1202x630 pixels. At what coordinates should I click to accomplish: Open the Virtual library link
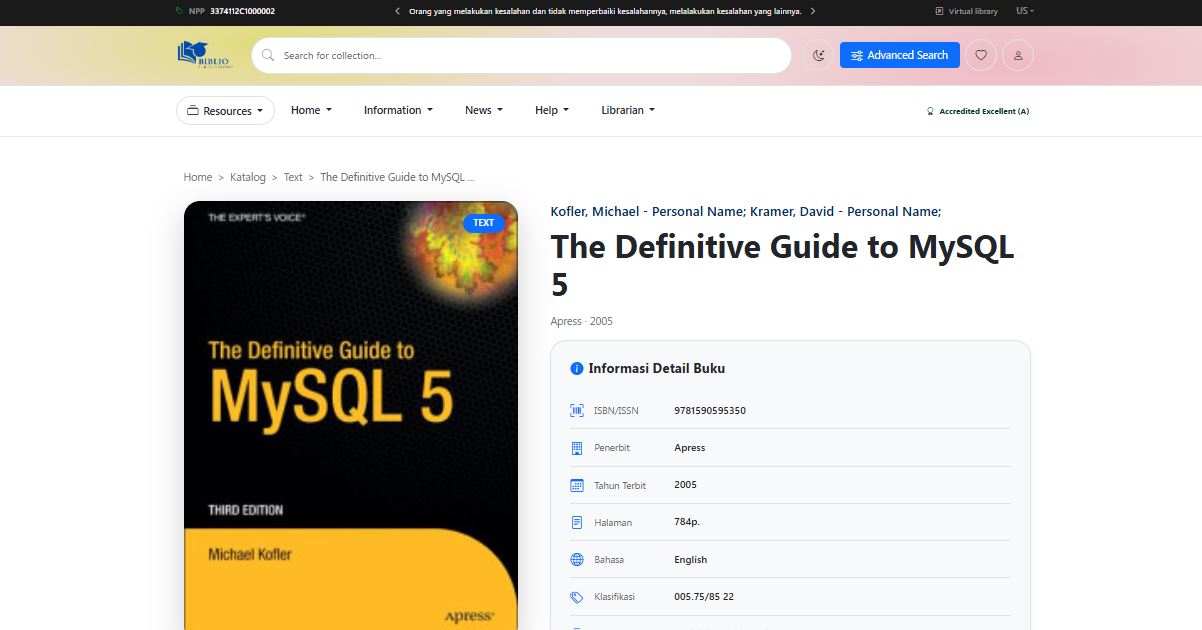tap(966, 11)
